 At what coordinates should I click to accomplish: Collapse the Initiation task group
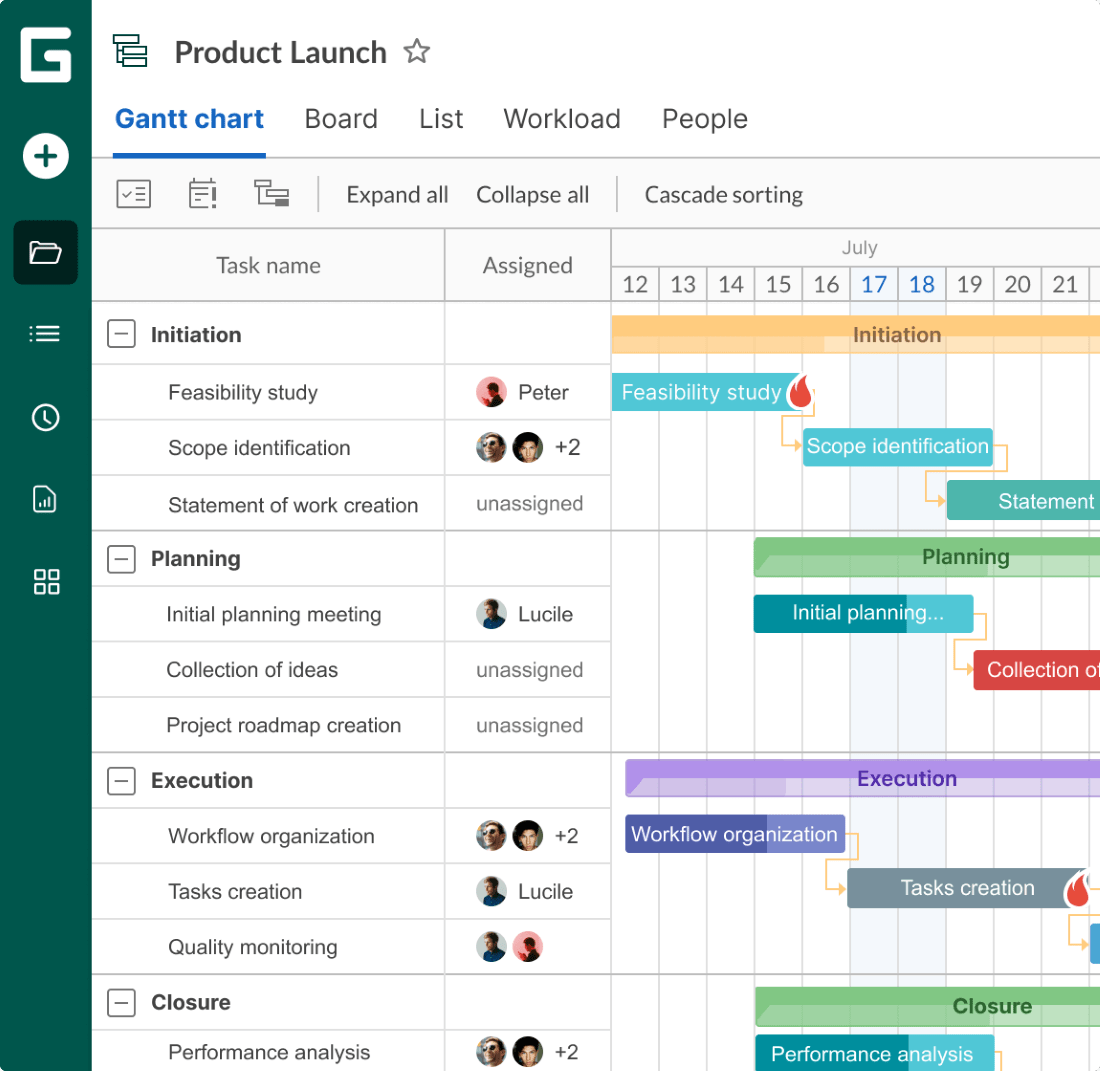tap(121, 334)
